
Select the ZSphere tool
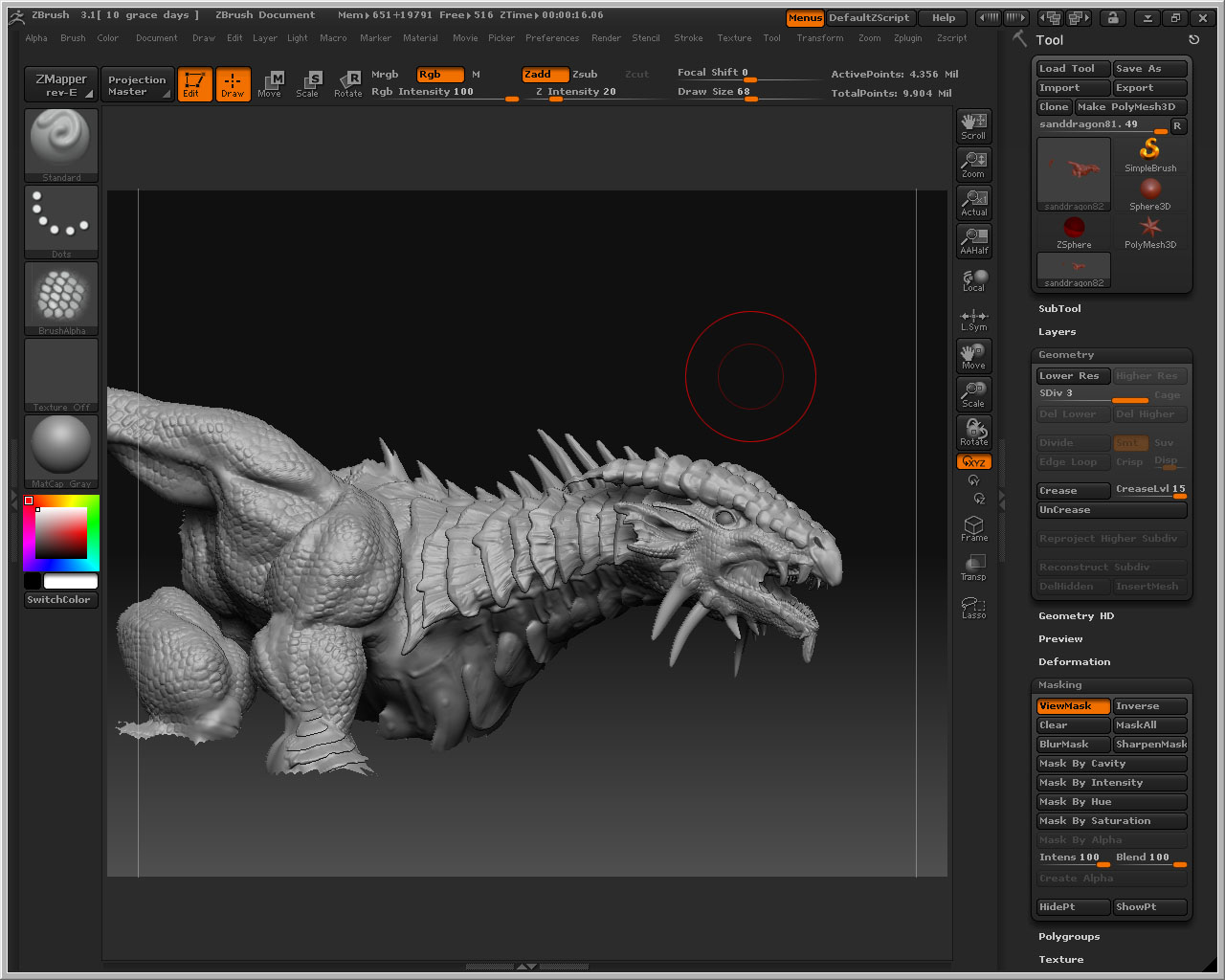pyautogui.click(x=1074, y=233)
